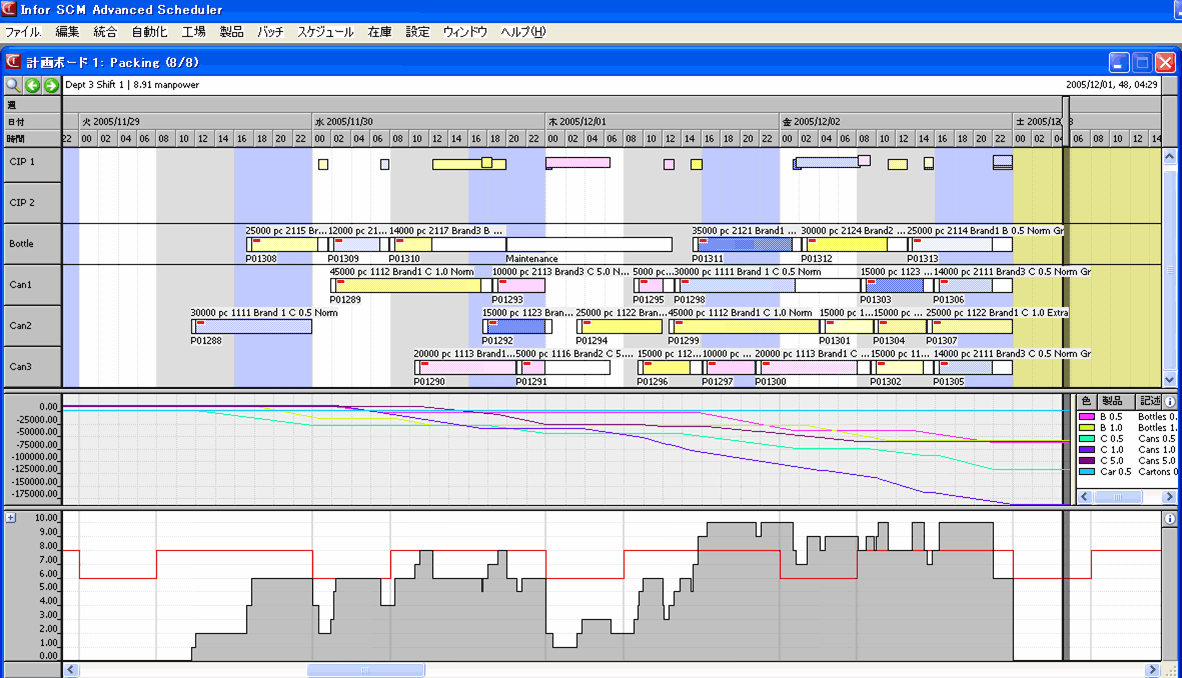The image size is (1182, 678).
Task: Click the info icon in the manpower chart
Action: pyautogui.click(x=1170, y=519)
